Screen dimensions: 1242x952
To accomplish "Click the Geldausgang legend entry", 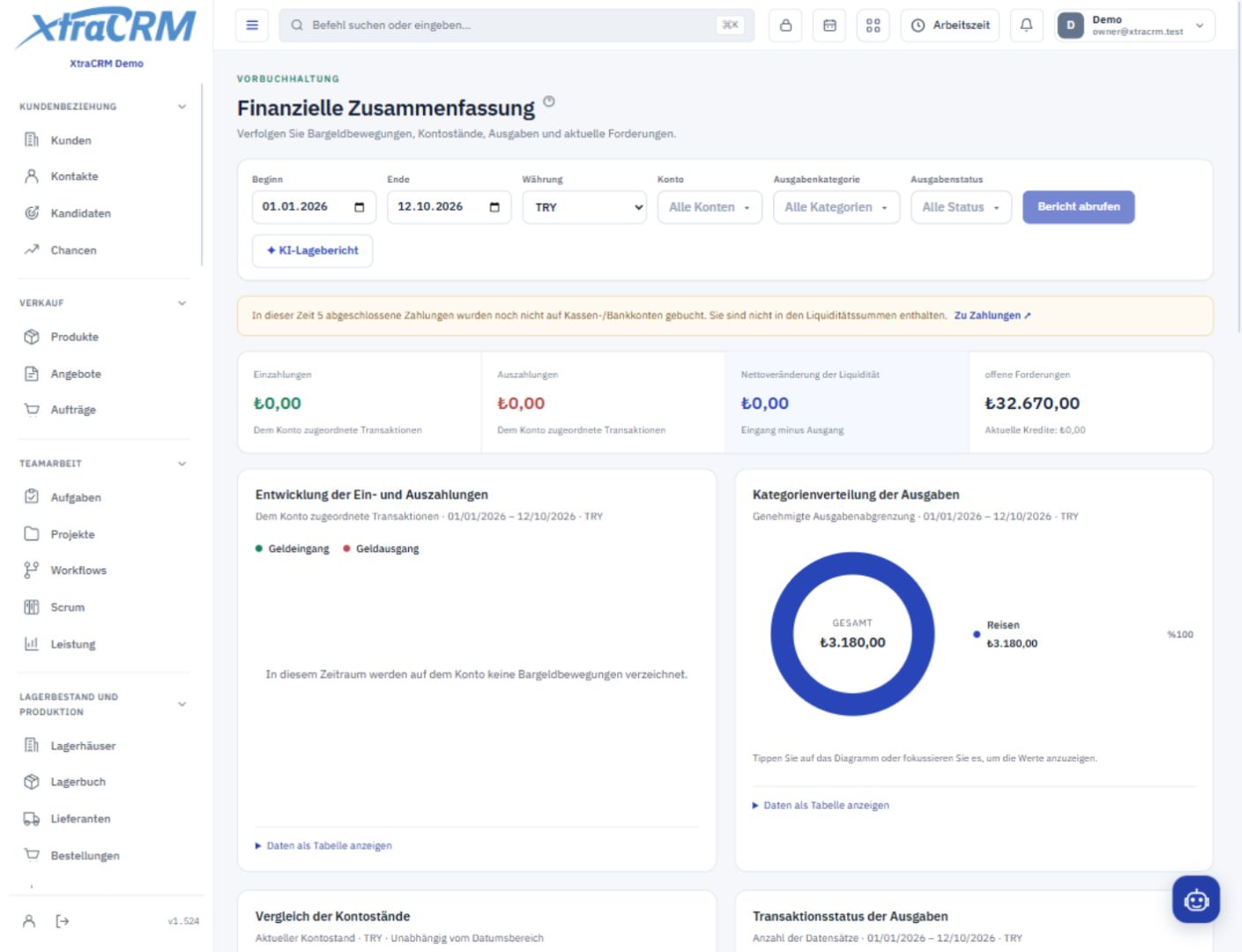I will [x=381, y=549].
